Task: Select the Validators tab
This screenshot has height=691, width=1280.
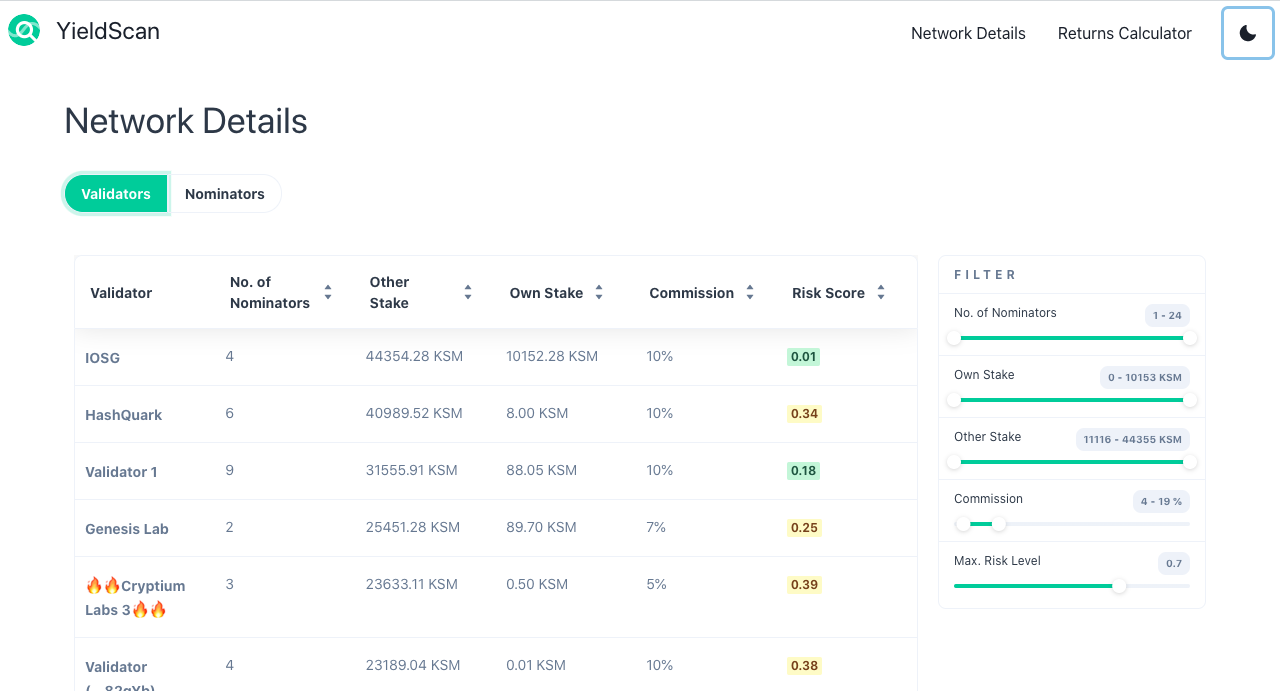Action: click(x=116, y=194)
